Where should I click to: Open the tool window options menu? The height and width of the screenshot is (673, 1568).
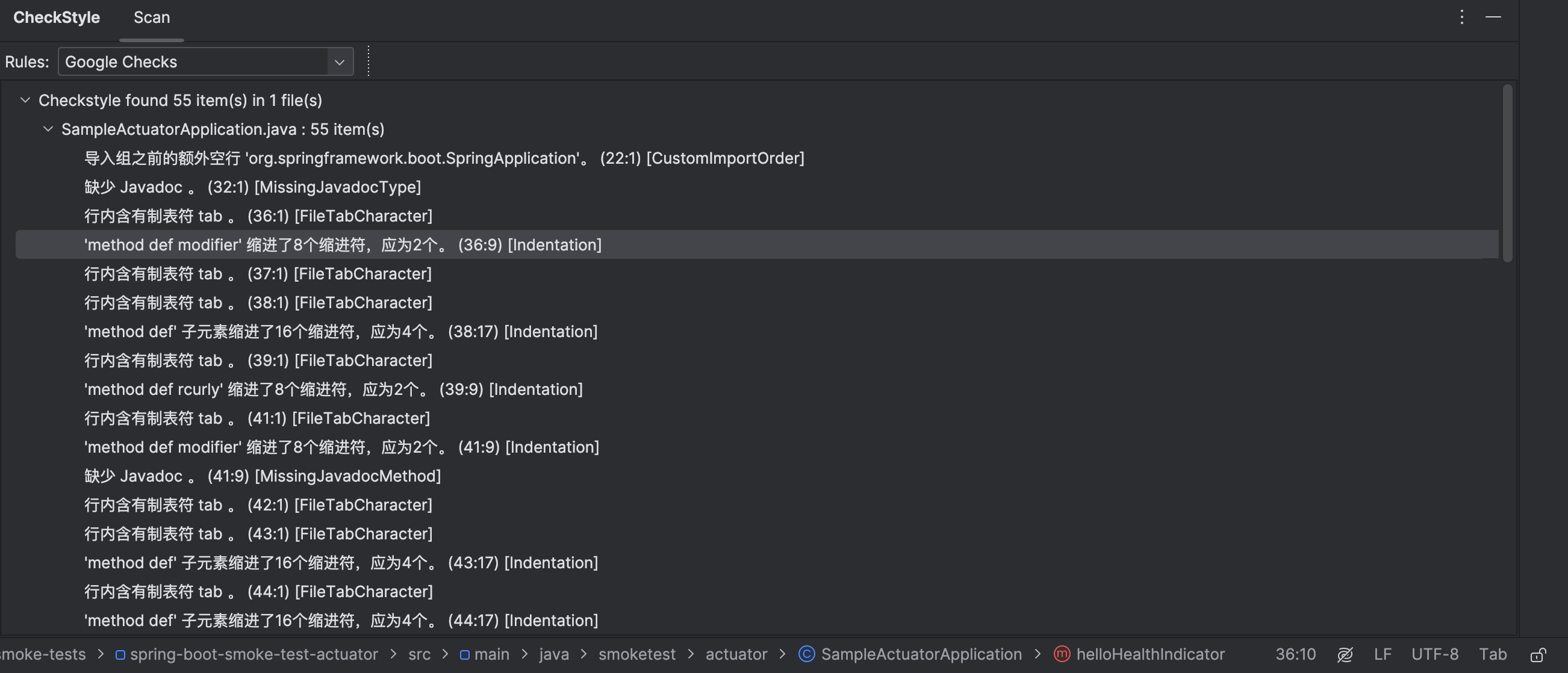pyautogui.click(x=1461, y=17)
